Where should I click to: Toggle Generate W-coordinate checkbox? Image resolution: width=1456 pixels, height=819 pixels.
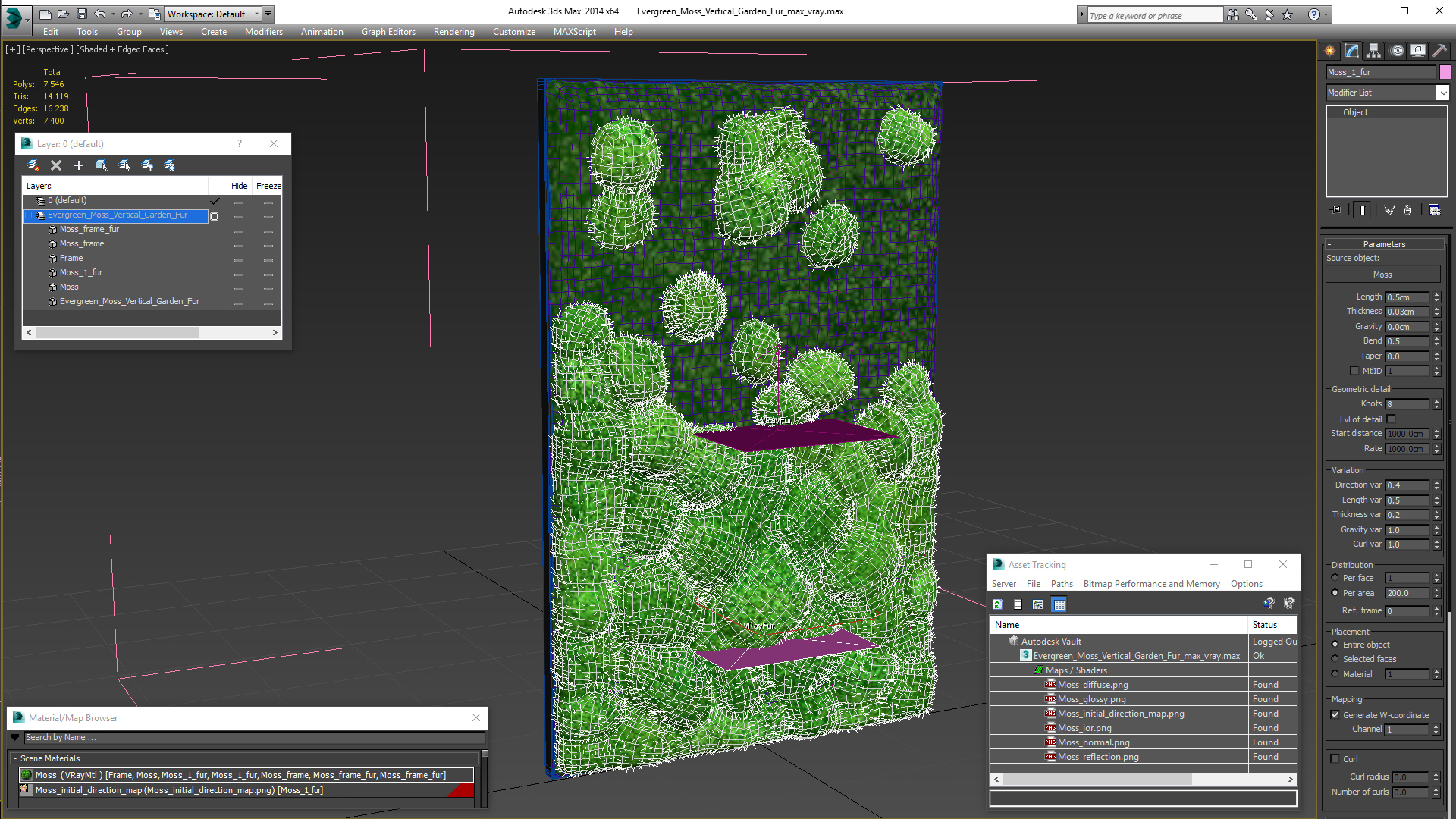coord(1335,715)
